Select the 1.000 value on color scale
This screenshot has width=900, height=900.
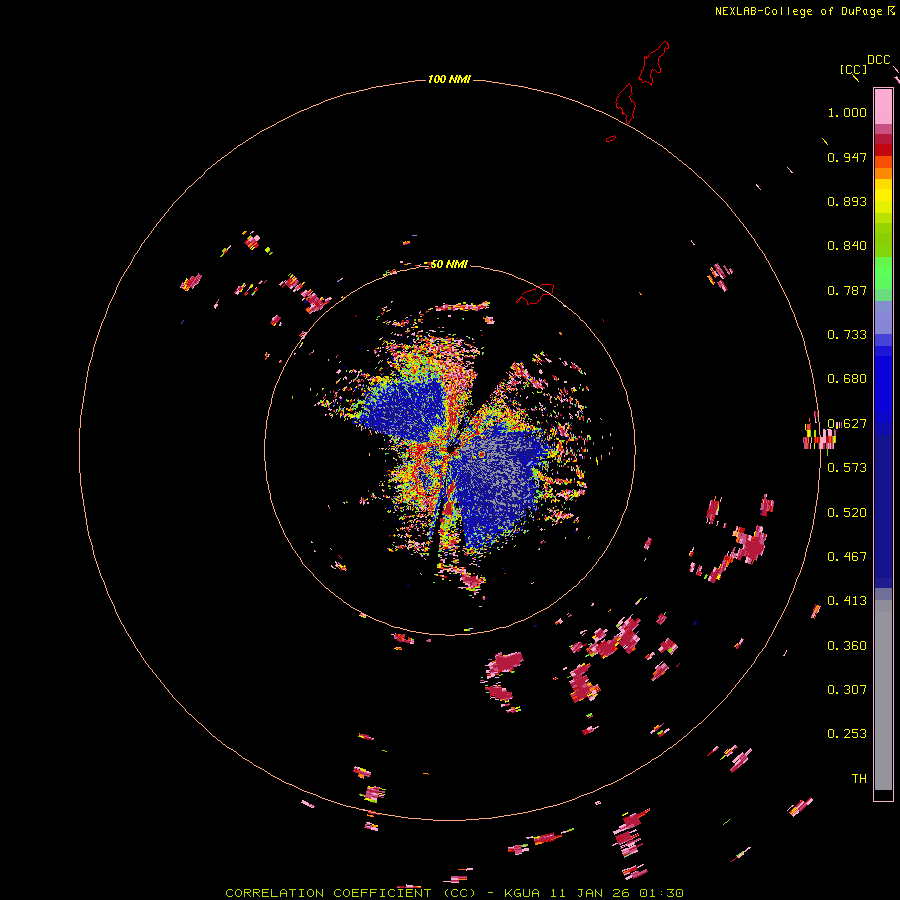[x=847, y=112]
